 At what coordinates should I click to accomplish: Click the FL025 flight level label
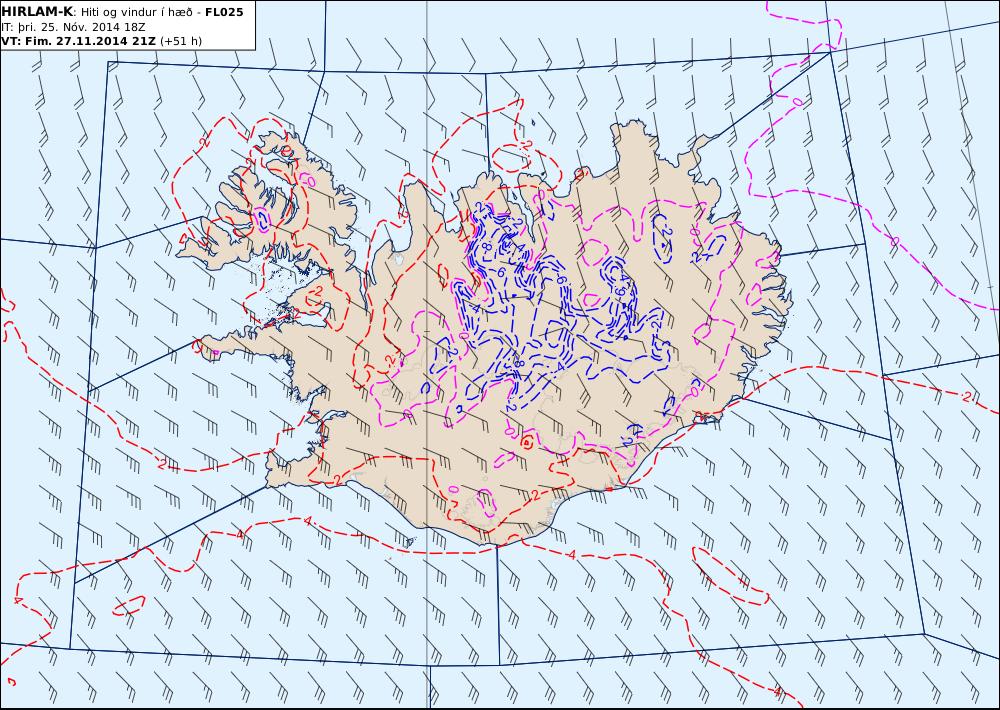tap(224, 12)
